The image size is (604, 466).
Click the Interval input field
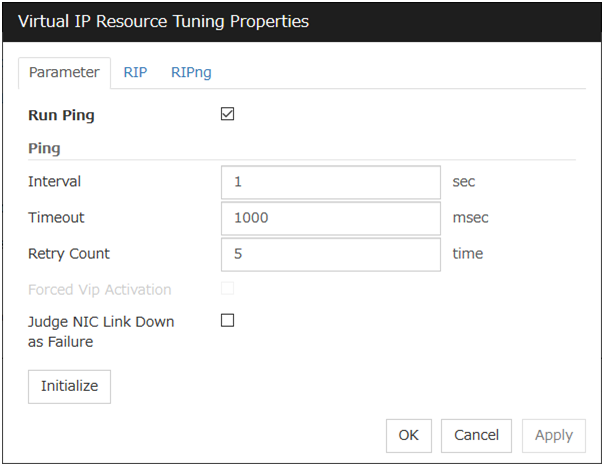330,182
